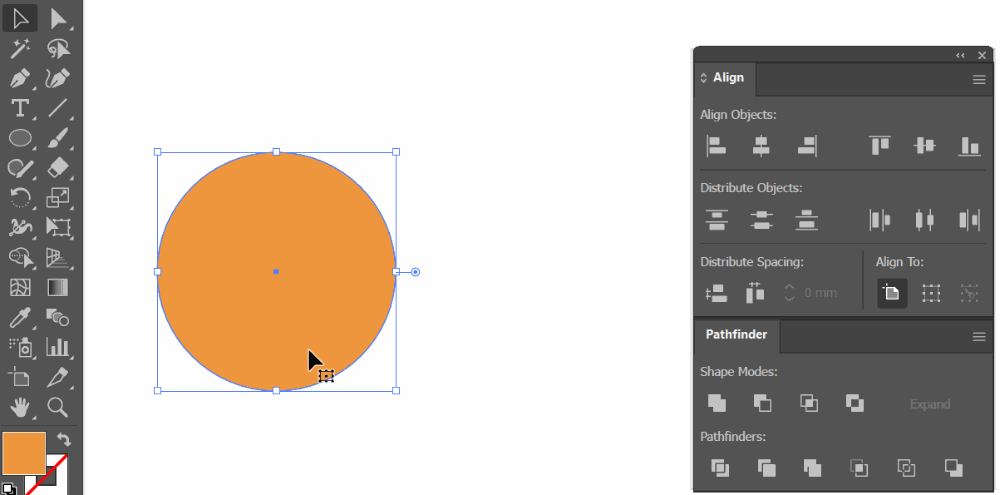Select the Eyedropper tool
The height and width of the screenshot is (495, 1000).
pos(20,317)
